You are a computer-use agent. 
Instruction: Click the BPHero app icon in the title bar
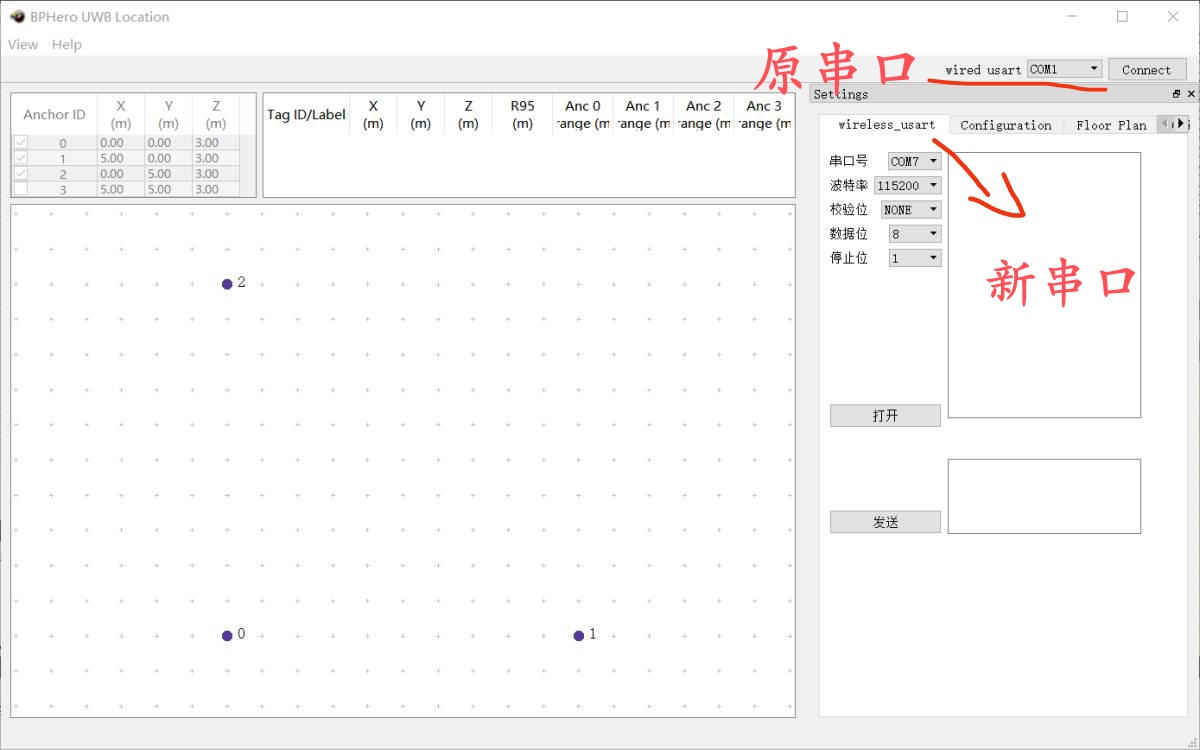(x=17, y=17)
